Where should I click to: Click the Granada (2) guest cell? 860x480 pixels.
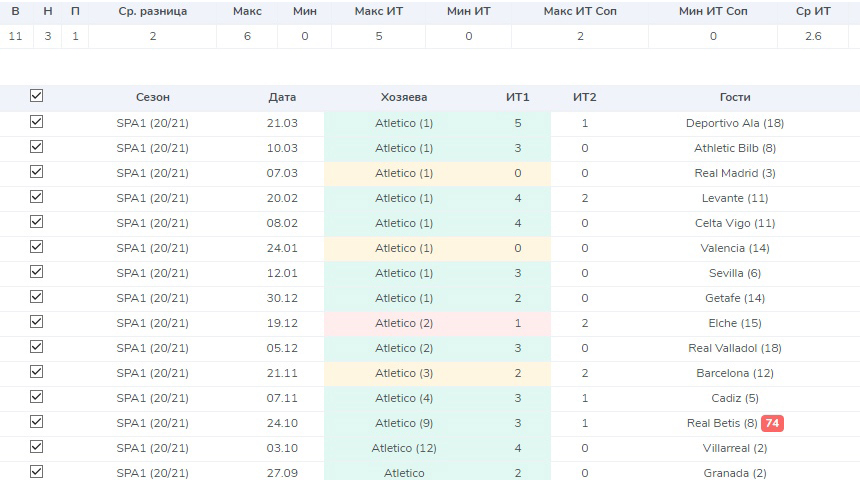pyautogui.click(x=734, y=473)
